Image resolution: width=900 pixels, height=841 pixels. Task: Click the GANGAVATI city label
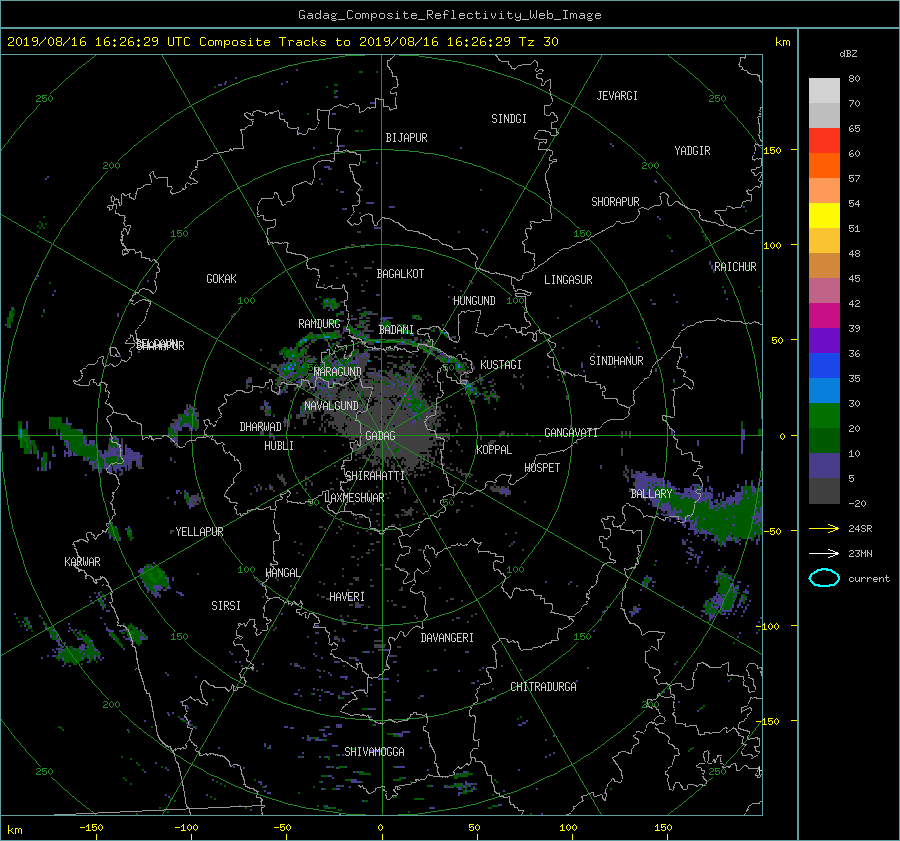[571, 432]
